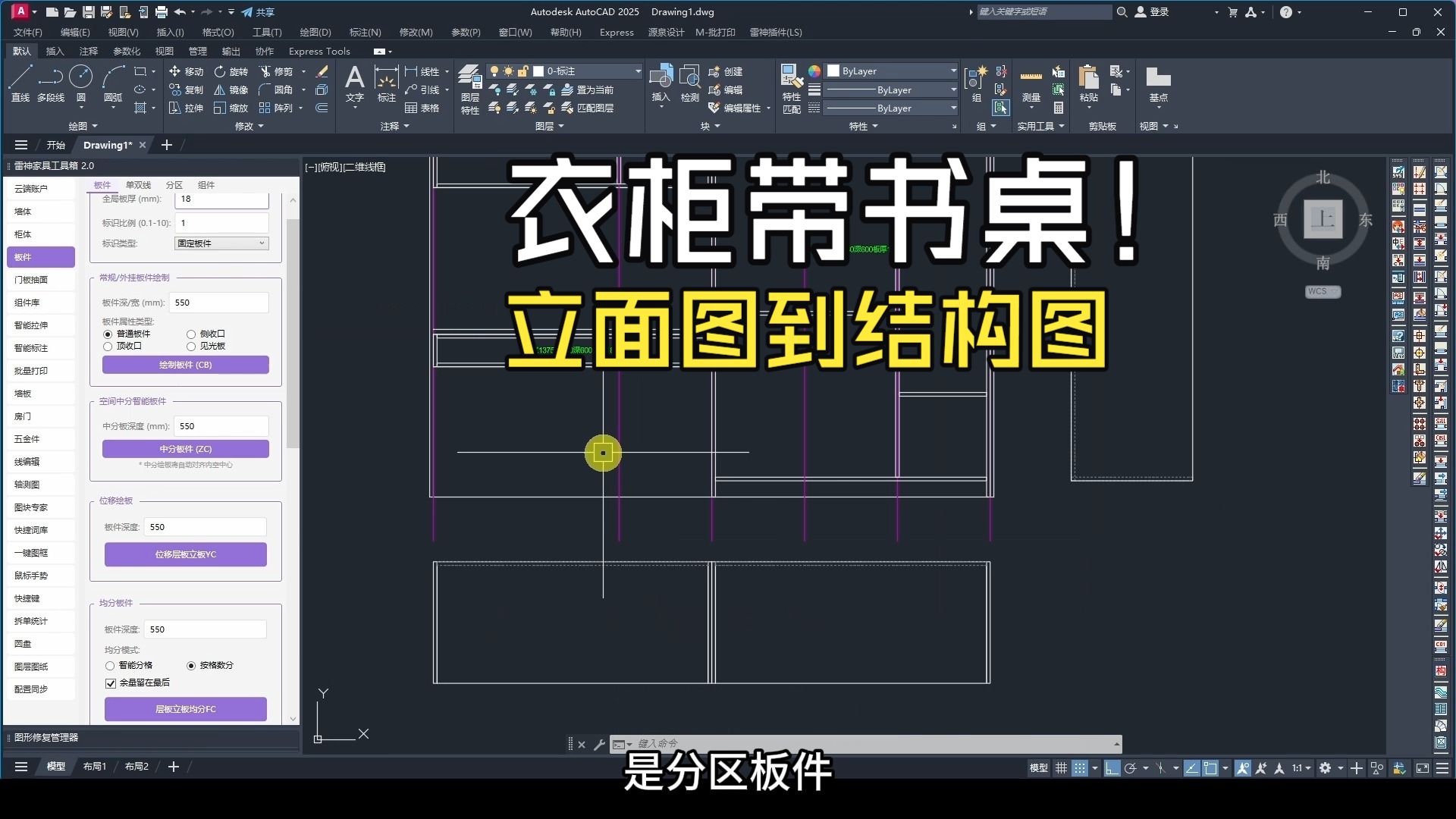This screenshot has height=819, width=1456.
Task: Click the 中分板件 (ZC) button
Action: [x=186, y=449]
